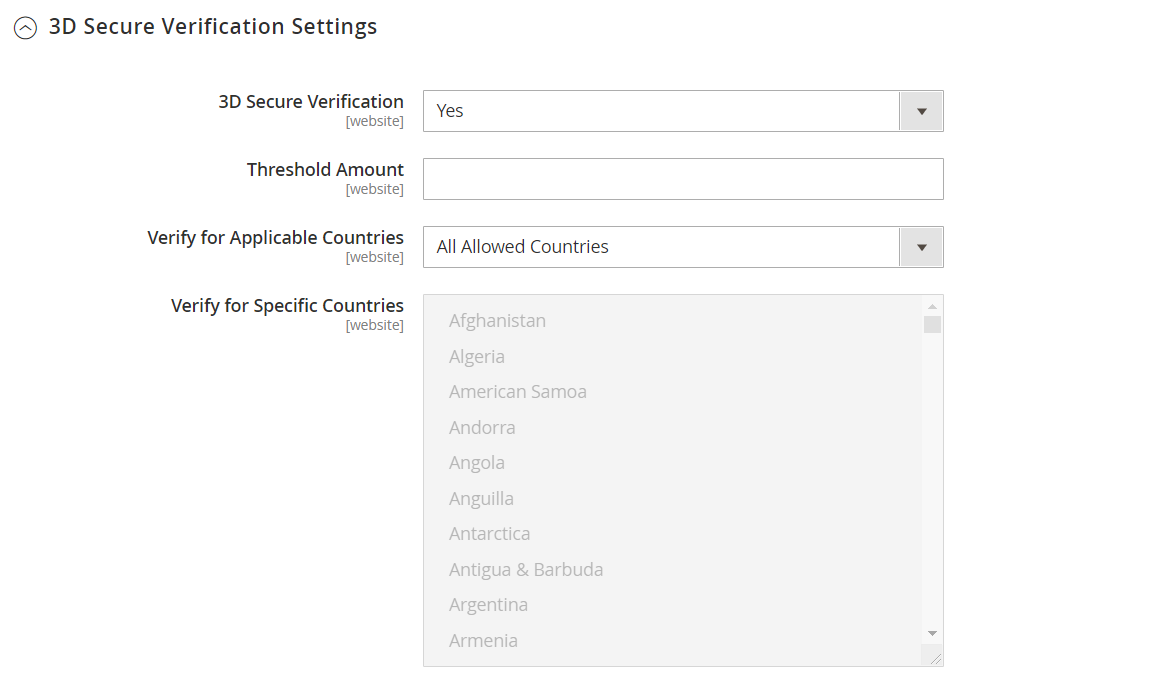
Task: Expand the All Allowed Countries combo box
Action: click(683, 247)
